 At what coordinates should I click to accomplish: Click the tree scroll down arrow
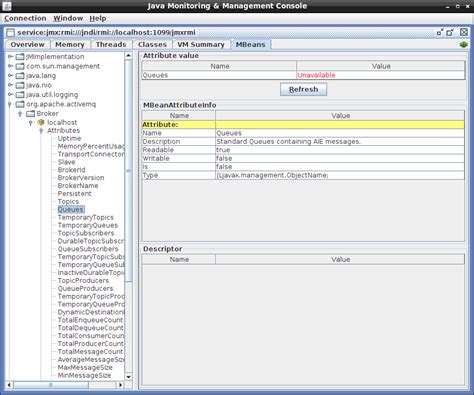point(128,376)
